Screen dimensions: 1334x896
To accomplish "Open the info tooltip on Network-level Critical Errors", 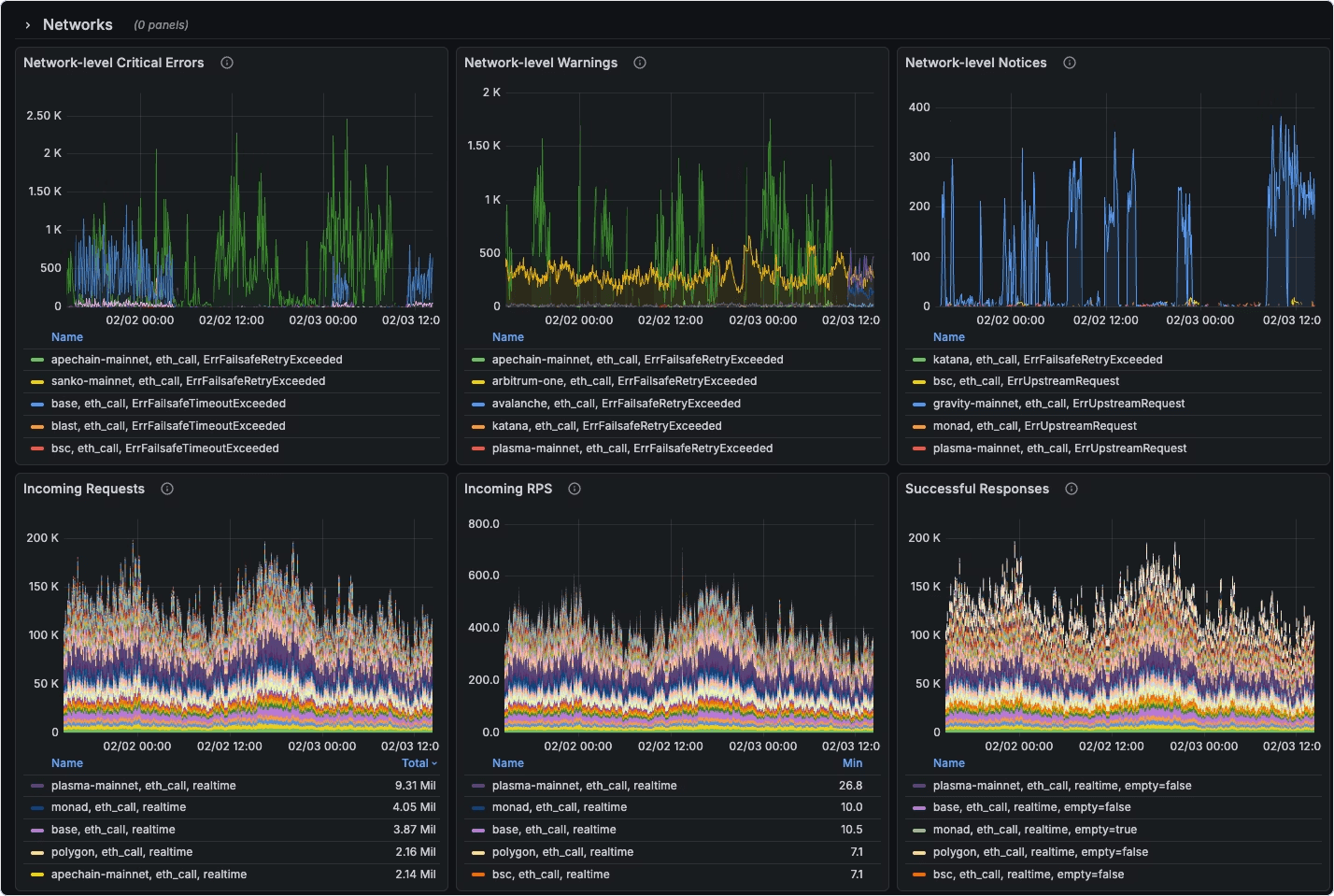I will tap(226, 63).
